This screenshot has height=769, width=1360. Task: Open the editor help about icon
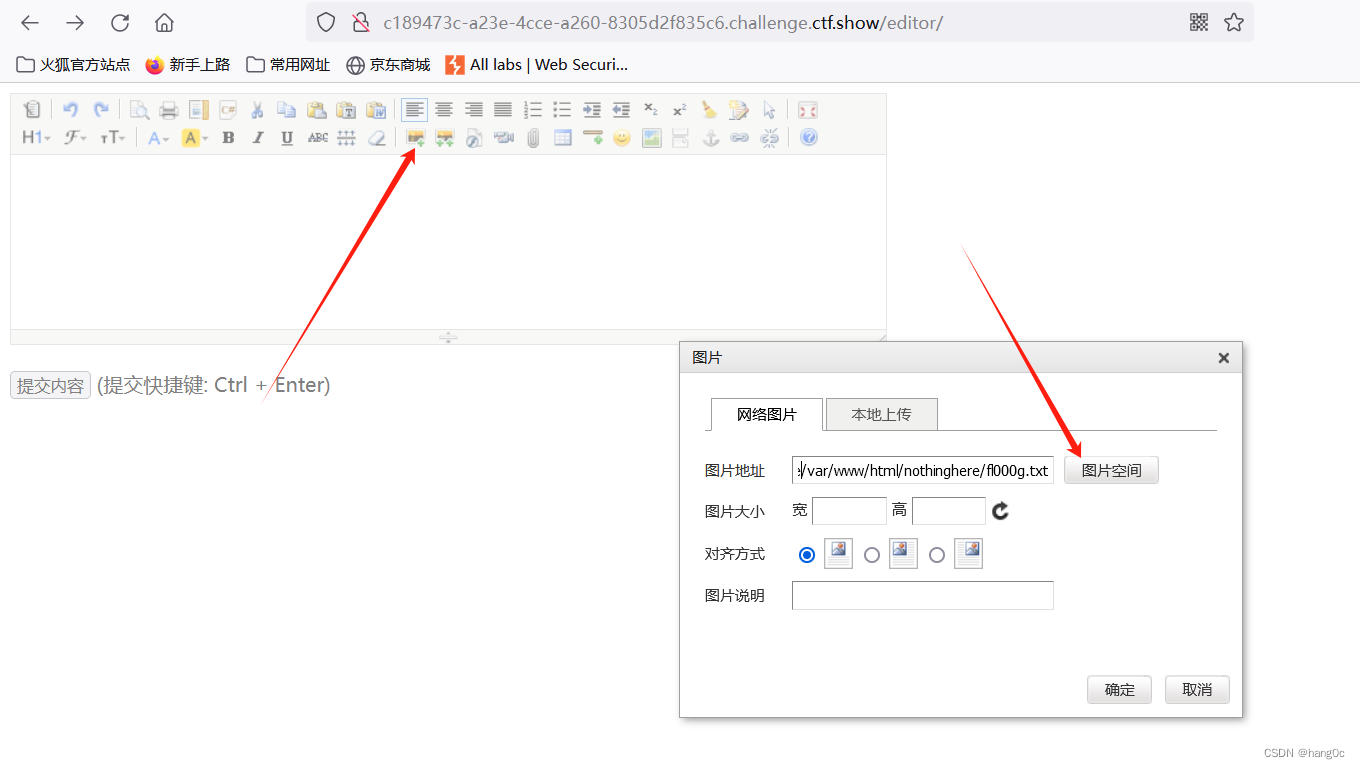pyautogui.click(x=809, y=138)
